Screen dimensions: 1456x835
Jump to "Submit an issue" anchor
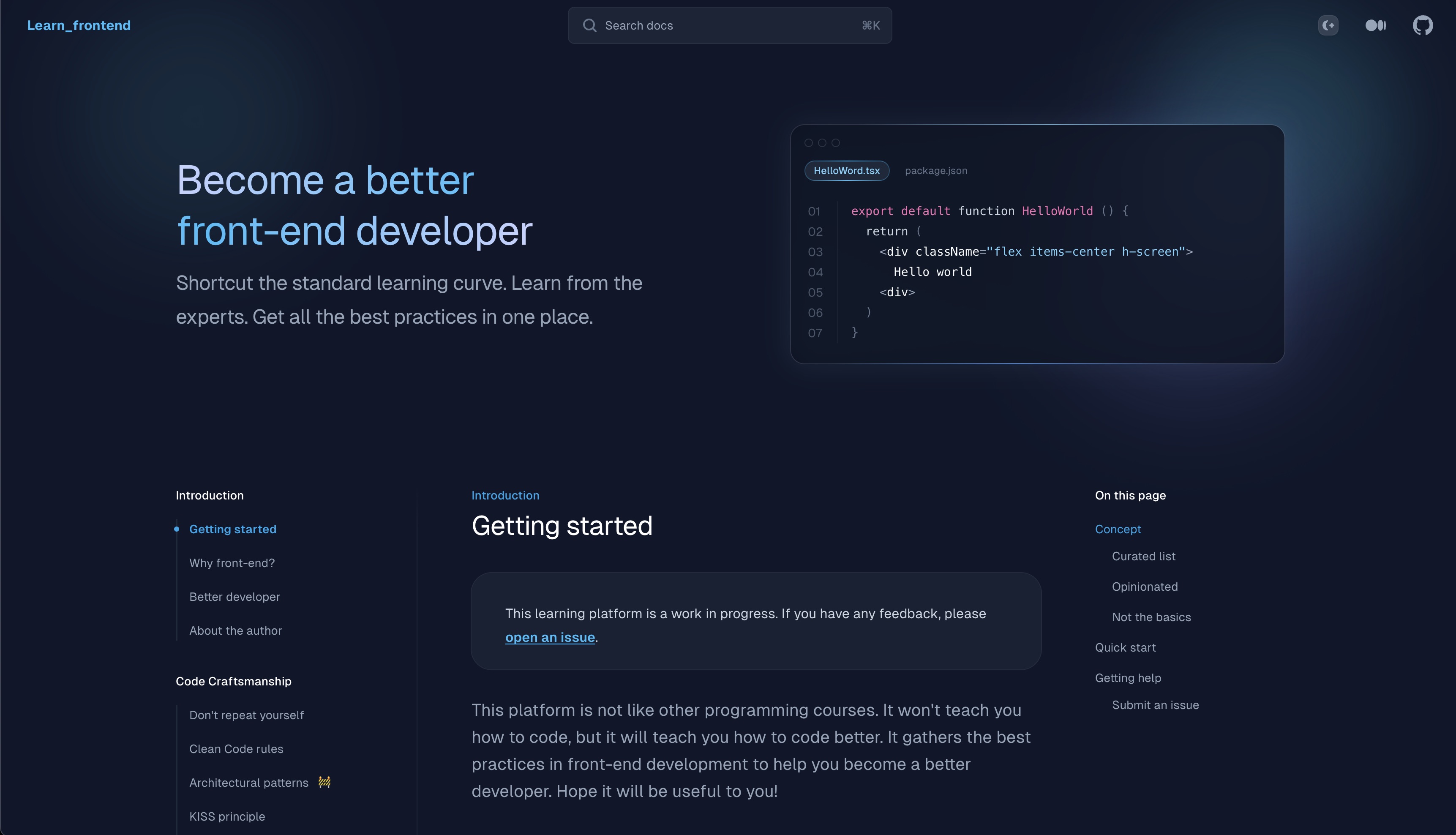(x=1155, y=705)
